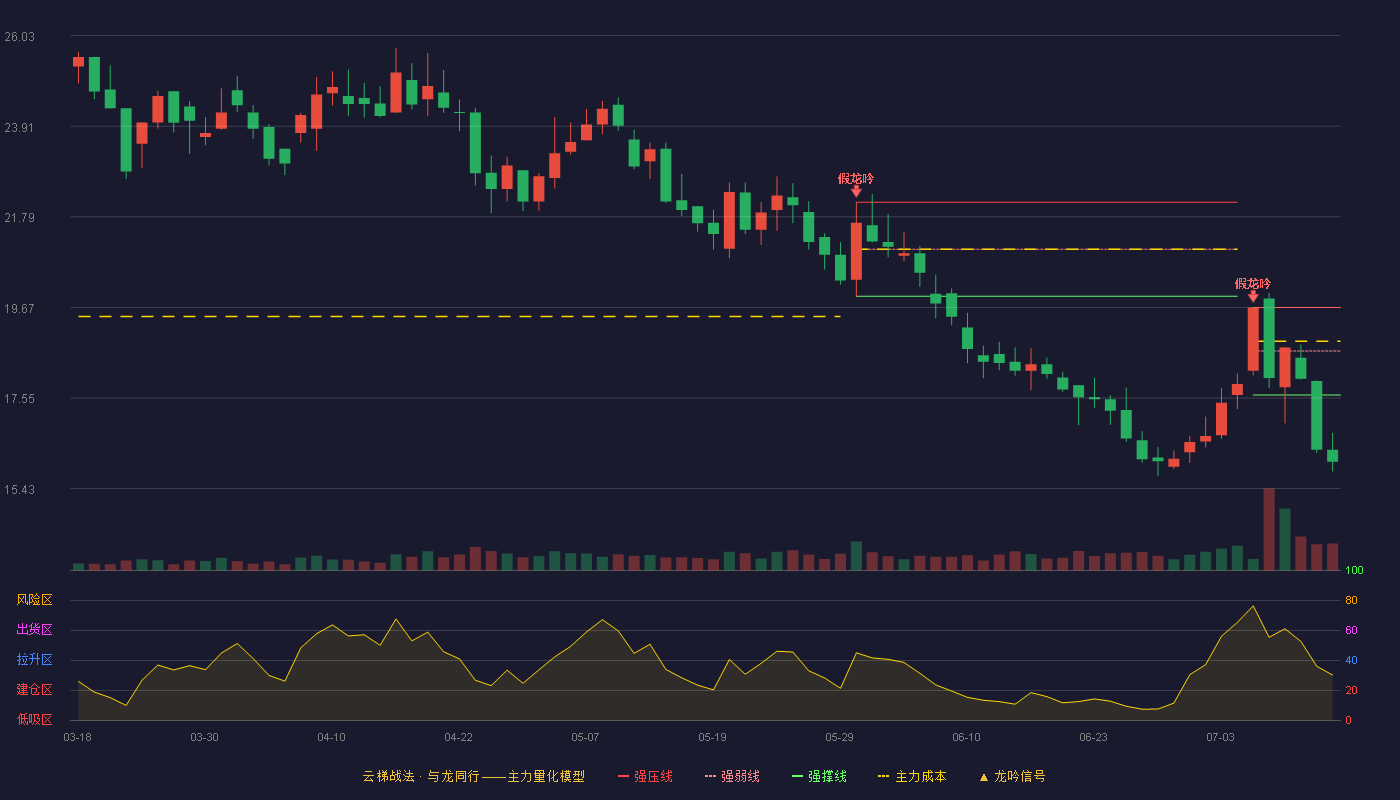
Task: Click the green 100 indicator axis value
Action: tap(1355, 571)
